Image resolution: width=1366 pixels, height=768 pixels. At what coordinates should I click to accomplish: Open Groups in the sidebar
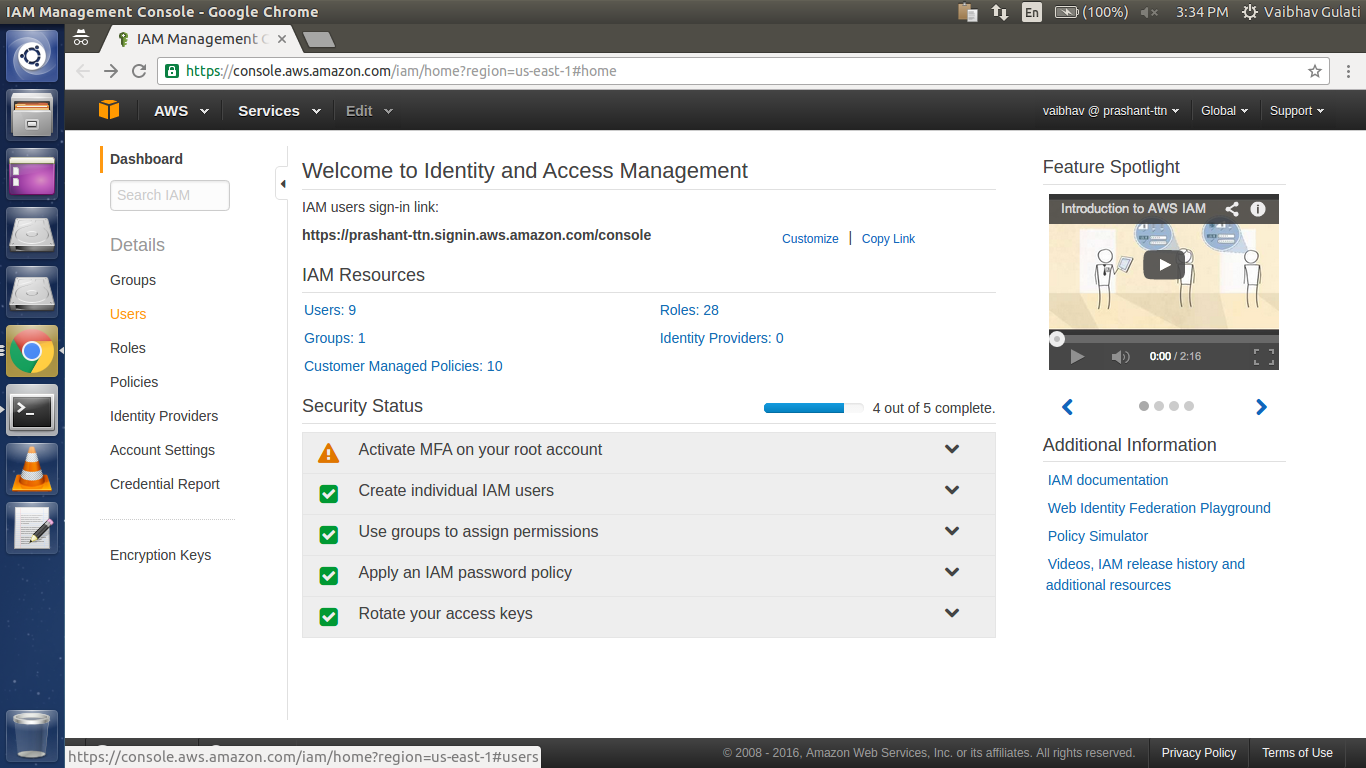click(x=133, y=280)
